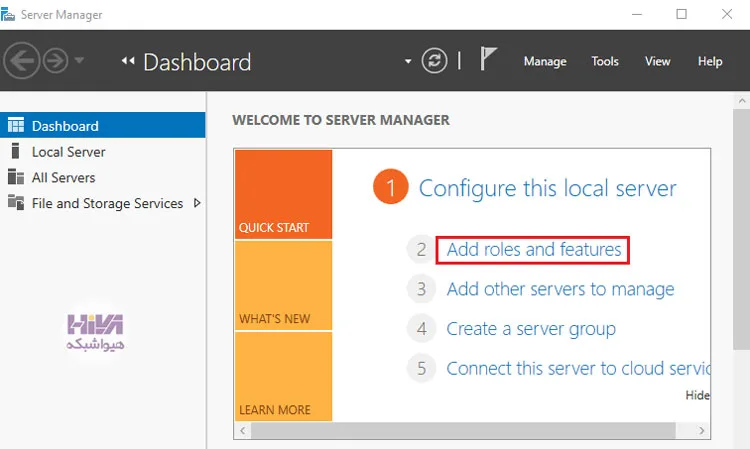Select Dashboard in the navigation pane
Image resolution: width=750 pixels, height=449 pixels.
[102, 125]
